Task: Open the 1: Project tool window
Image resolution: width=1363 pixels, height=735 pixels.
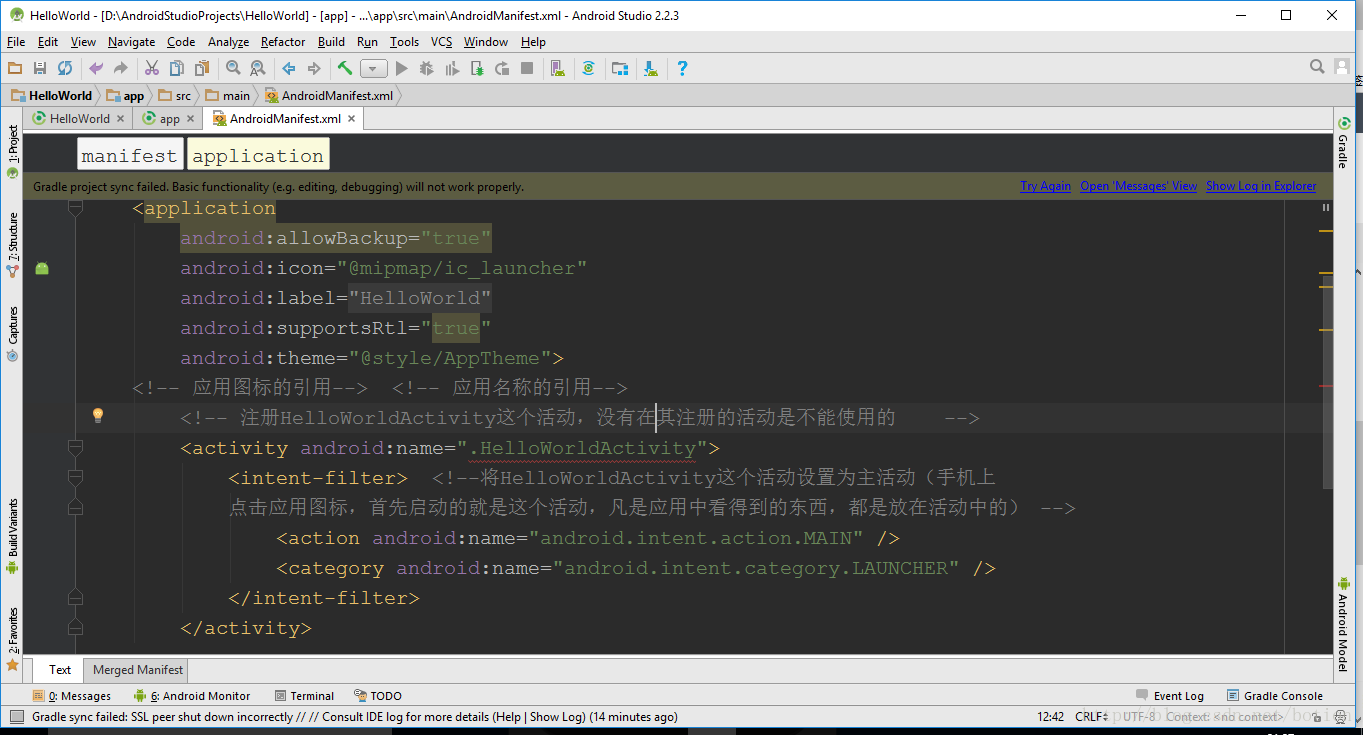Action: click(12, 152)
